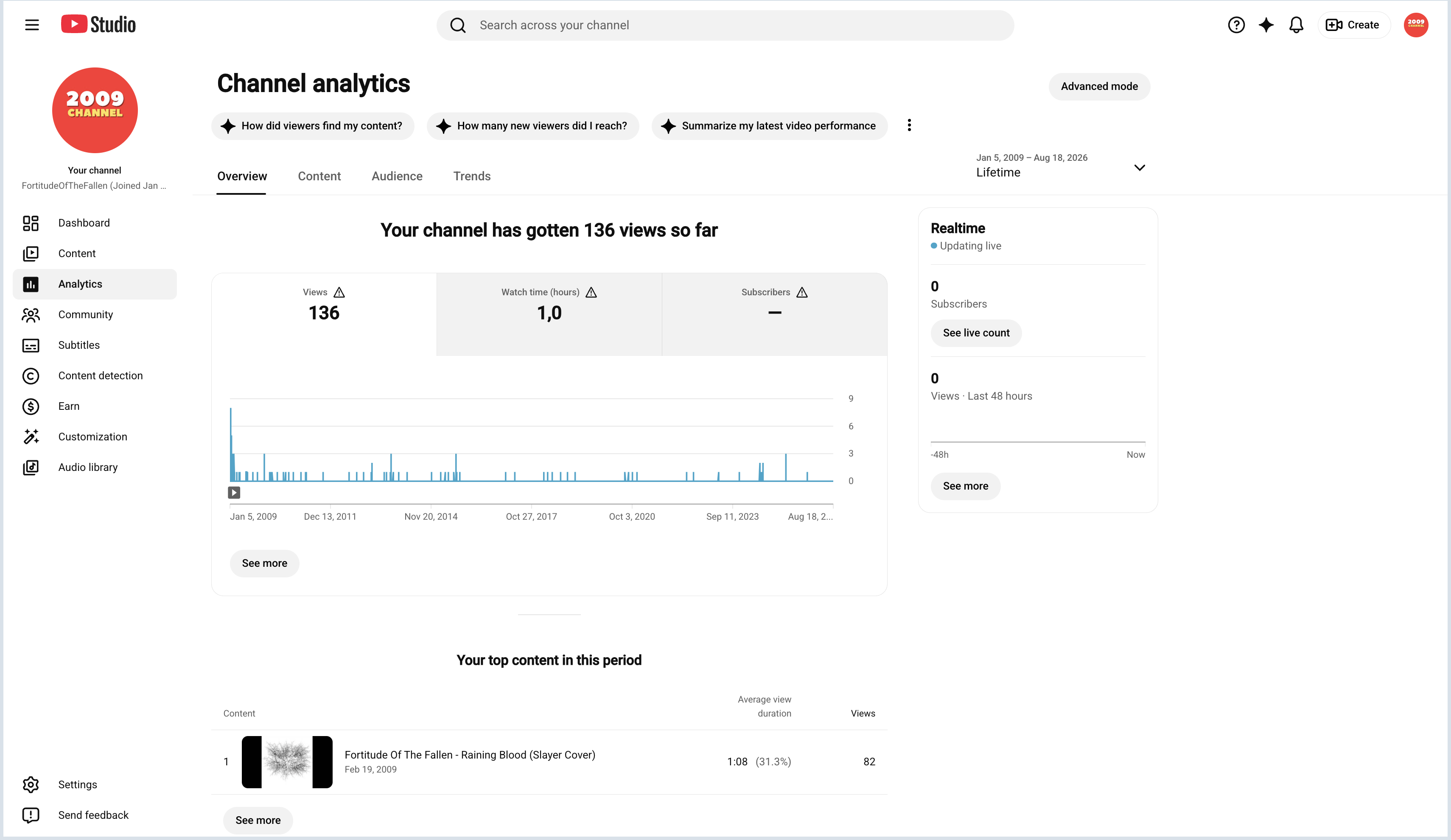This screenshot has height=840, width=1451.
Task: Click the Audio library icon
Action: [31, 467]
